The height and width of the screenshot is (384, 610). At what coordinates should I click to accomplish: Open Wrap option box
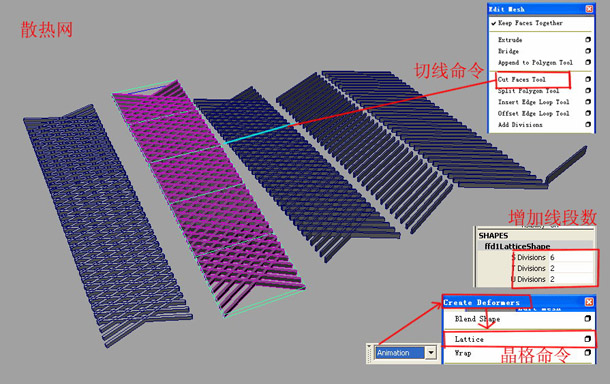pyautogui.click(x=587, y=352)
